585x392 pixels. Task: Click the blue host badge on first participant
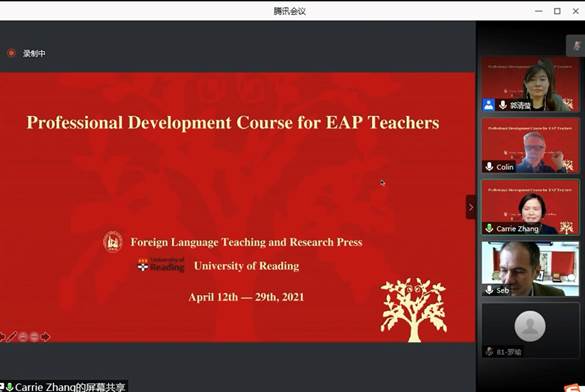point(488,105)
